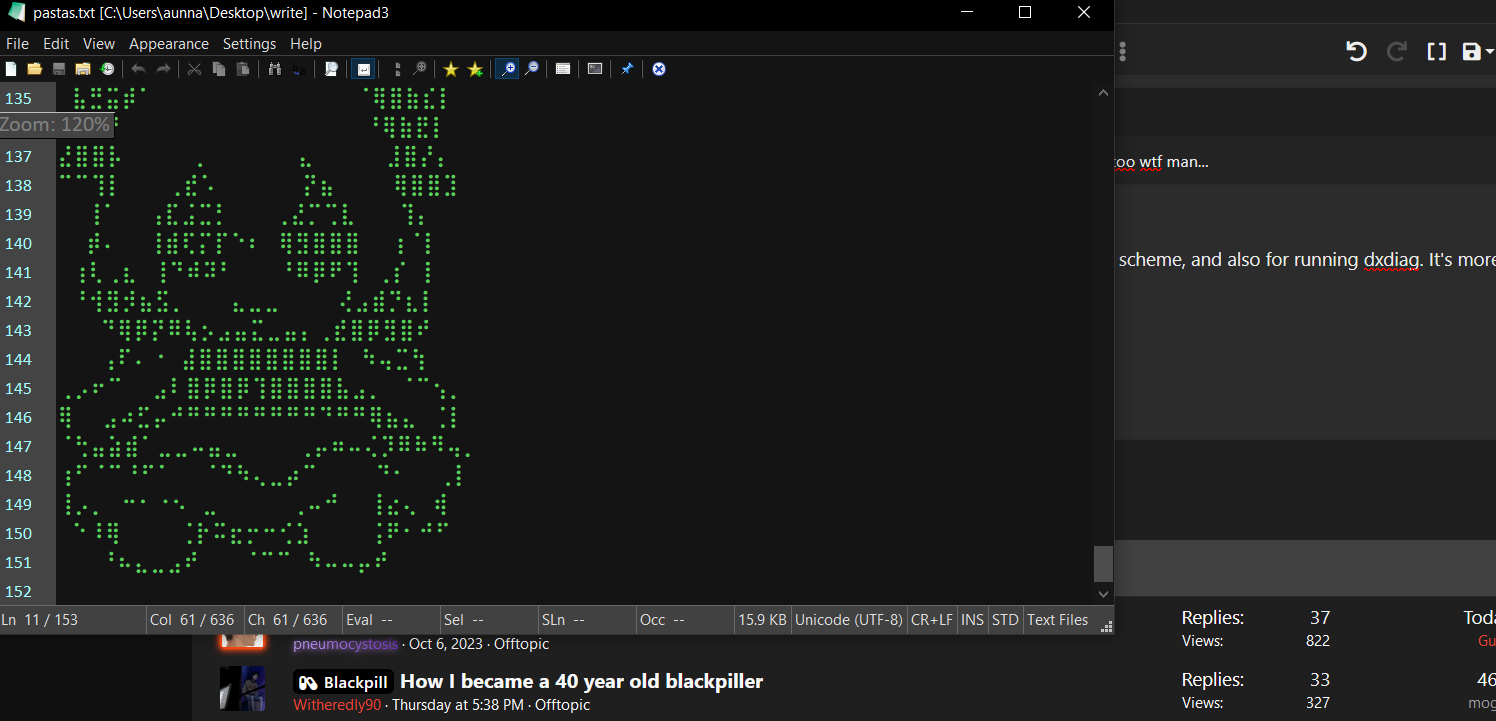Viewport: 1496px width, 721px height.
Task: Open the Help menu
Action: pyautogui.click(x=306, y=44)
